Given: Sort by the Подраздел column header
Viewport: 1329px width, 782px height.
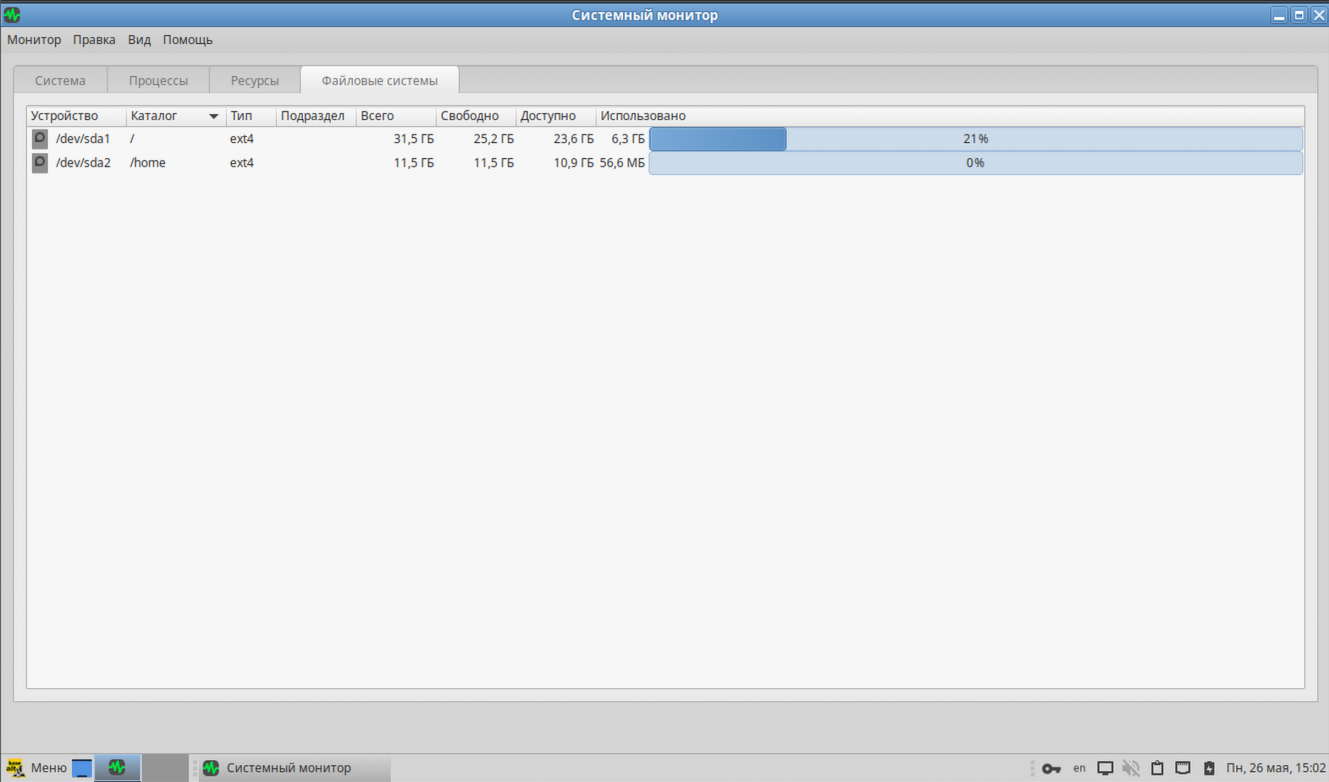Looking at the screenshot, I should (x=316, y=116).
